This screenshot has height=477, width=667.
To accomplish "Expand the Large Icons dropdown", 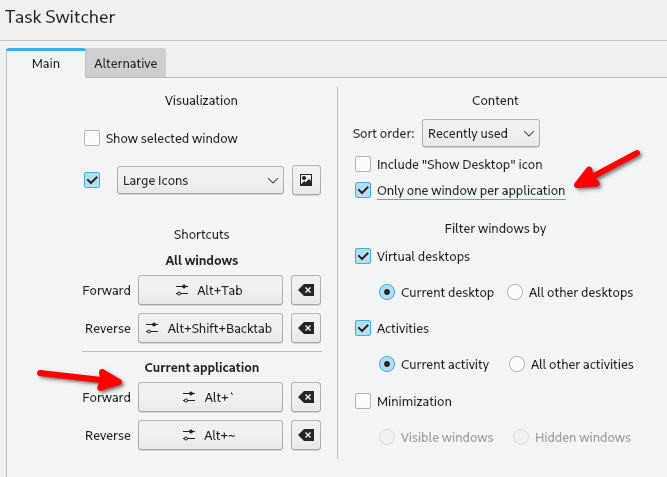I will coord(200,181).
